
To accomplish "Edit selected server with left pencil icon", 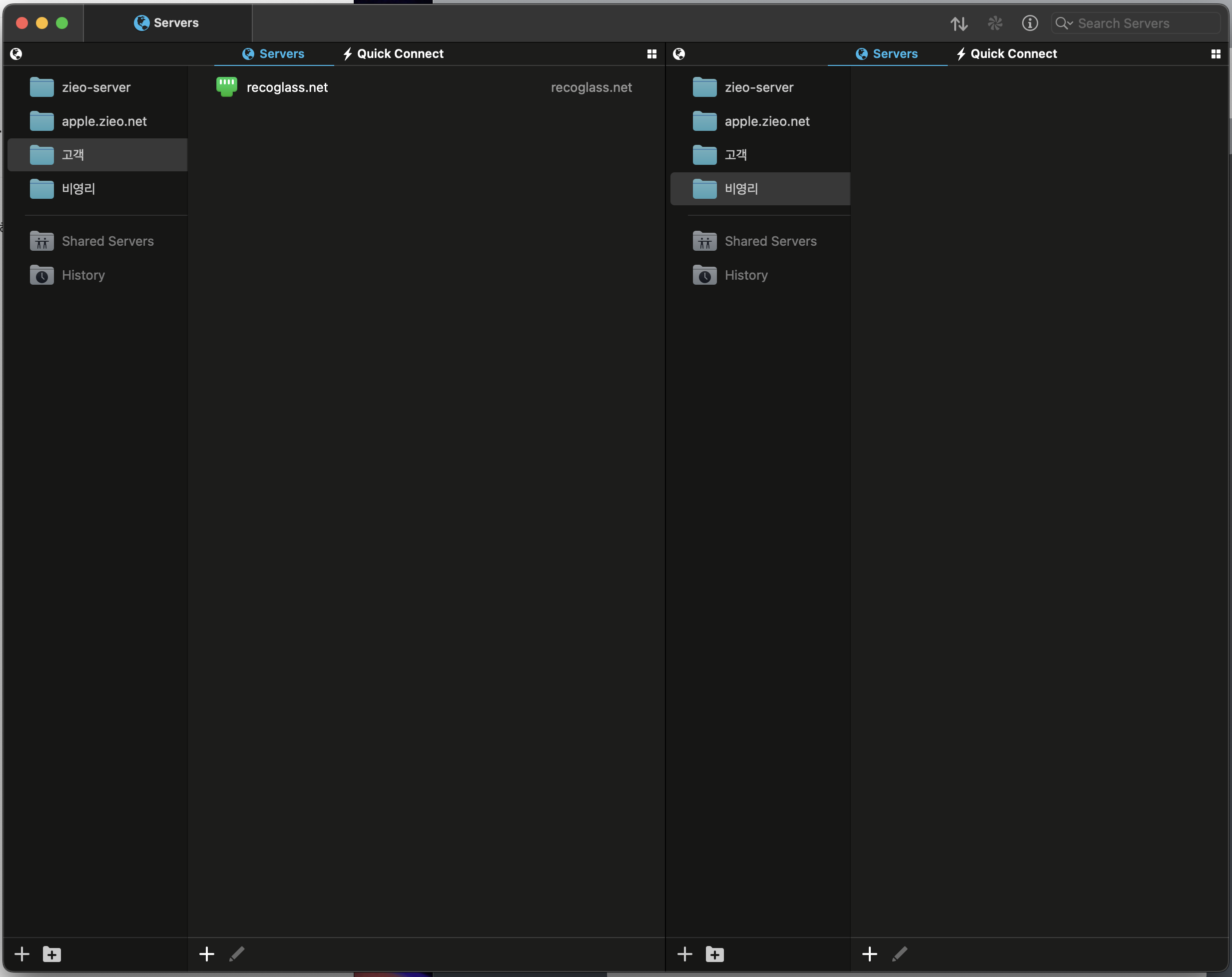I will (237, 954).
